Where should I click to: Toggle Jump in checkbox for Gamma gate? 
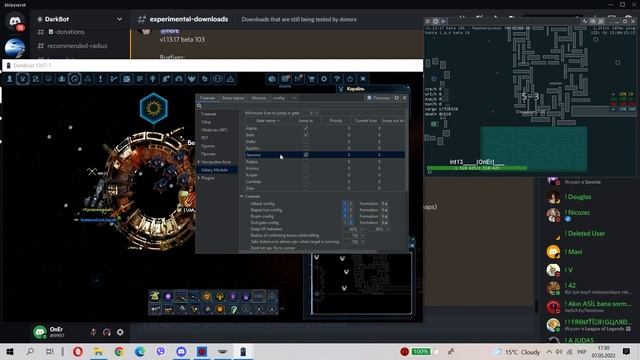tap(306, 155)
